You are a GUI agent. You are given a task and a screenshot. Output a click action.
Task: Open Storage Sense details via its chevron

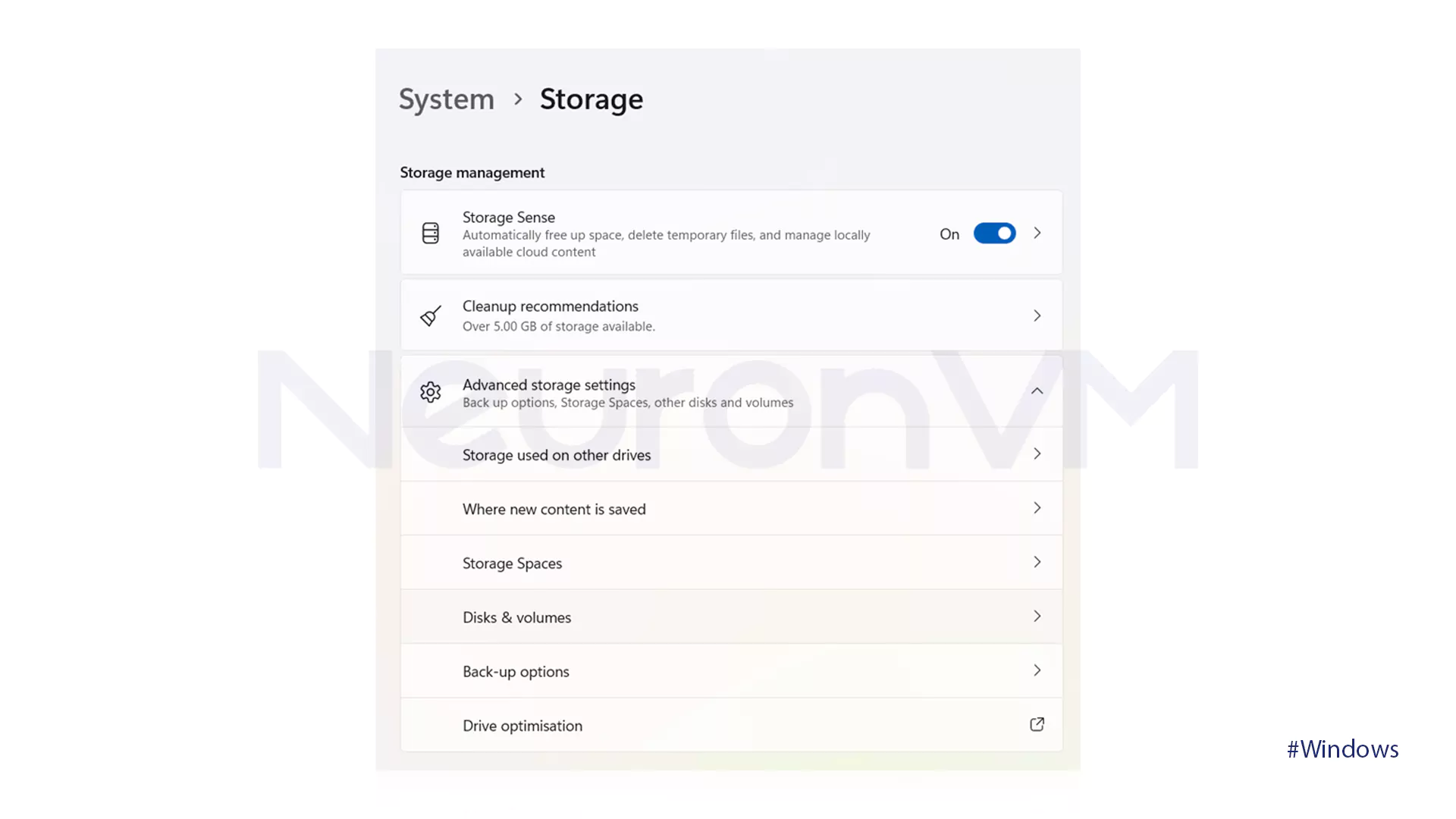coord(1037,233)
